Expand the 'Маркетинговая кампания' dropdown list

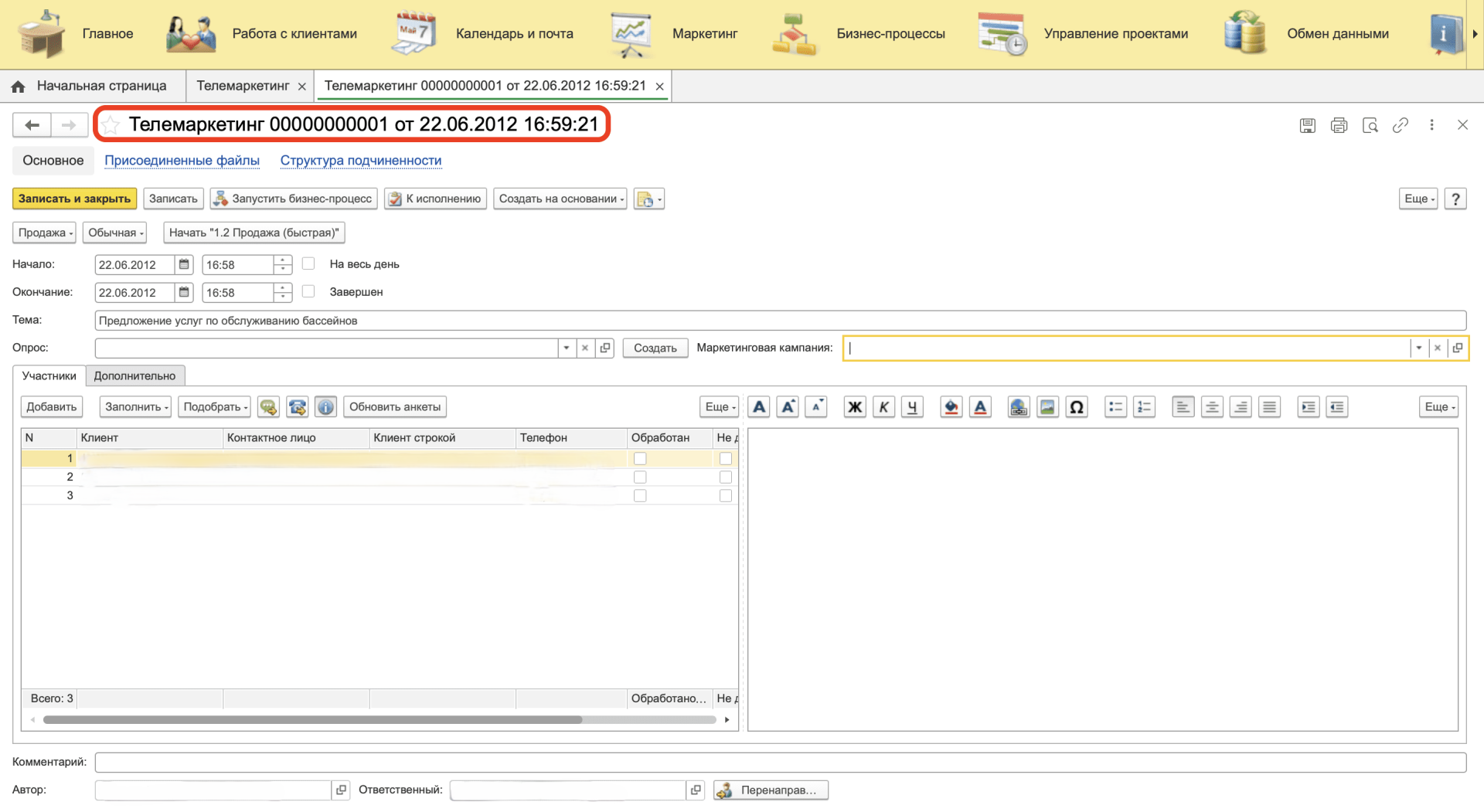pyautogui.click(x=1418, y=348)
